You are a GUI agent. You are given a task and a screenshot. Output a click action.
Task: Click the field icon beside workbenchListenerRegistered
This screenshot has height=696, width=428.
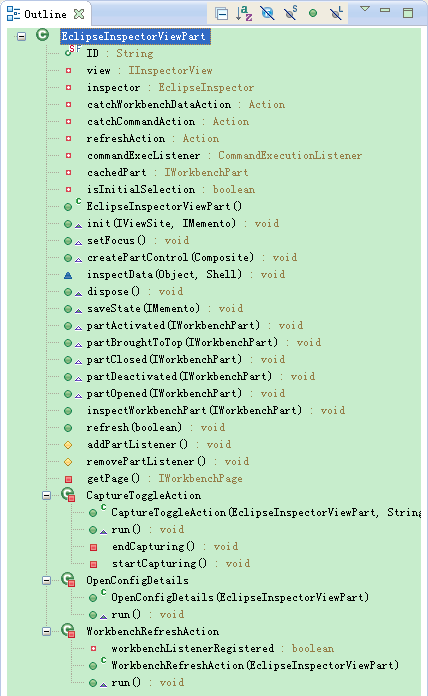(93, 649)
